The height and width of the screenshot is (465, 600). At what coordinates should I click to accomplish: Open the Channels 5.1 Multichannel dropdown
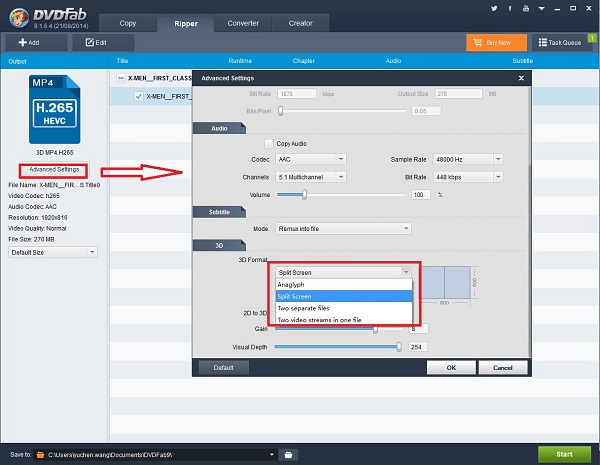[311, 177]
